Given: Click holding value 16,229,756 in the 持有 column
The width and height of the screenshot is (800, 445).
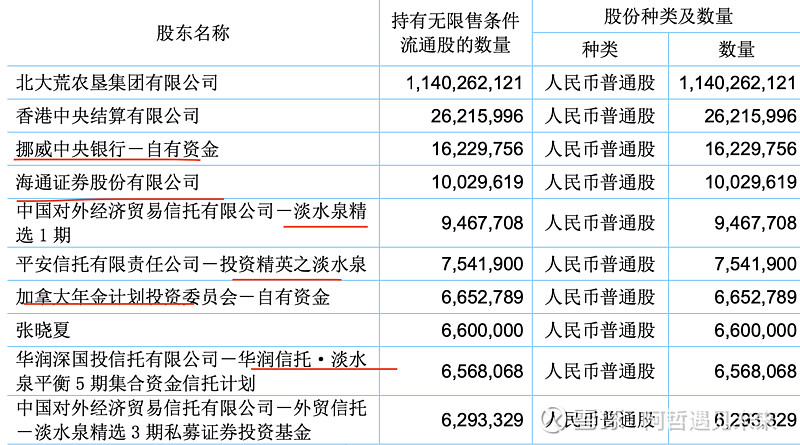Looking at the screenshot, I should pos(477,149).
